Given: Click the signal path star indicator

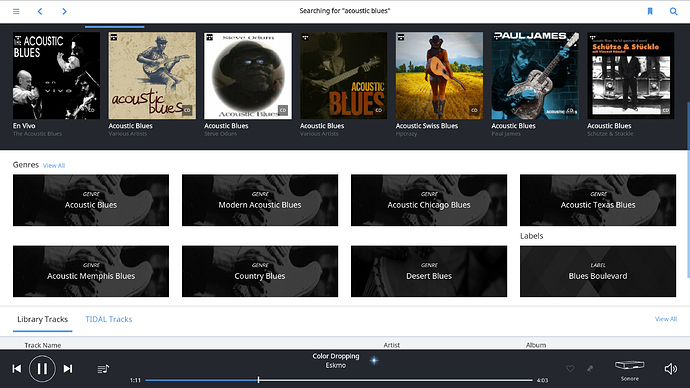Looking at the screenshot, I should 374,361.
